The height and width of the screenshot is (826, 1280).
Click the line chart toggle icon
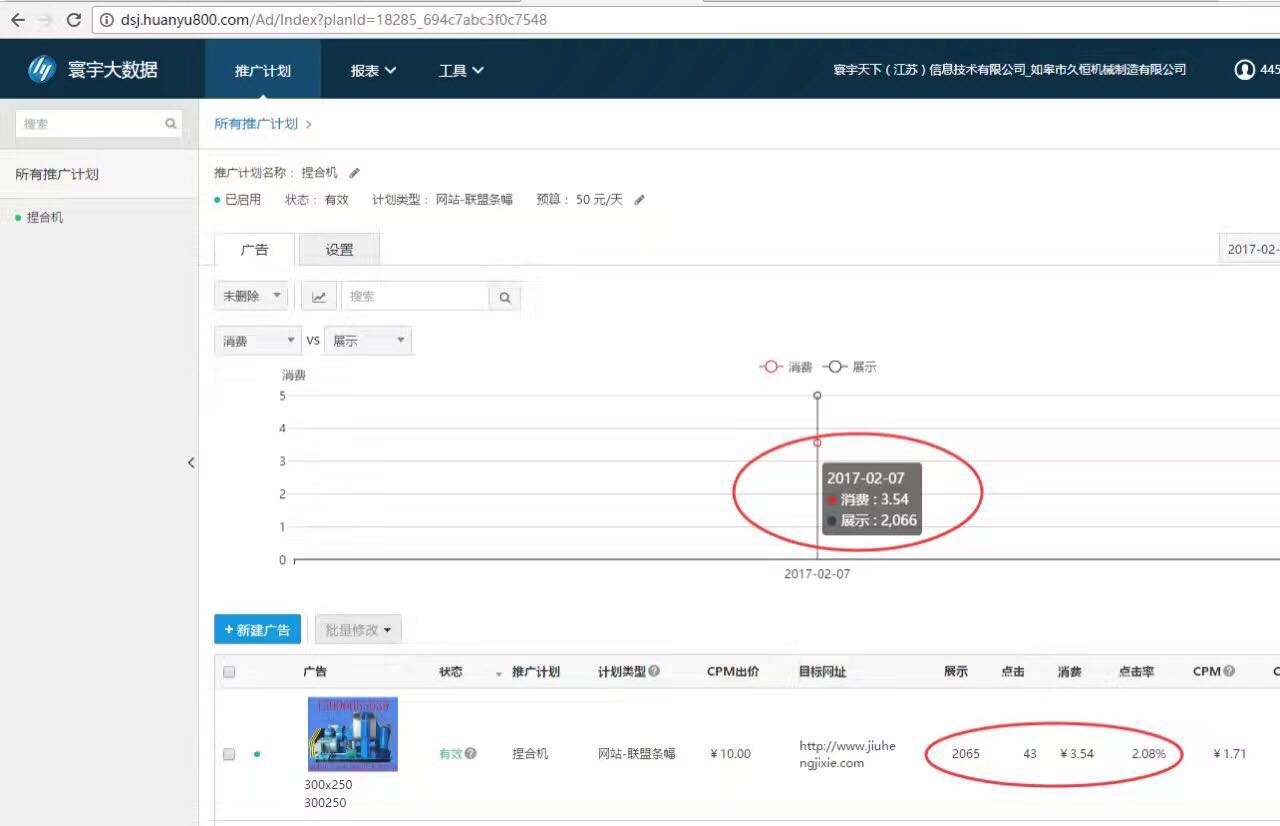[319, 297]
